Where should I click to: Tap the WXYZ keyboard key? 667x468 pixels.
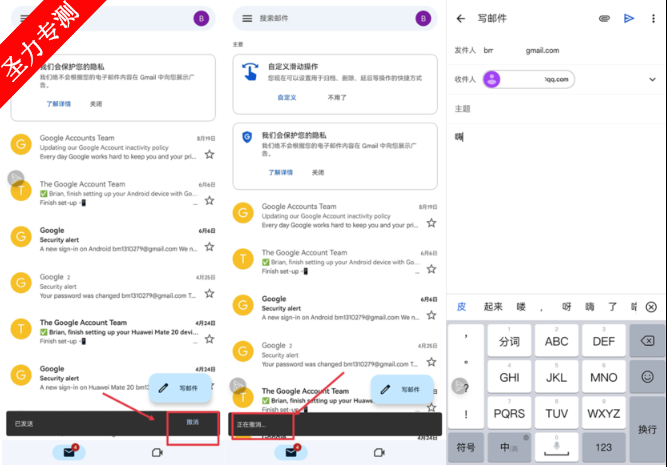click(604, 413)
